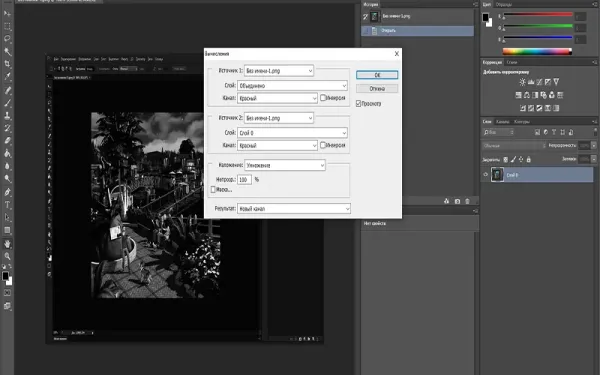
Task: Add an Invert adjustment
Action: pyautogui.click(x=523, y=108)
